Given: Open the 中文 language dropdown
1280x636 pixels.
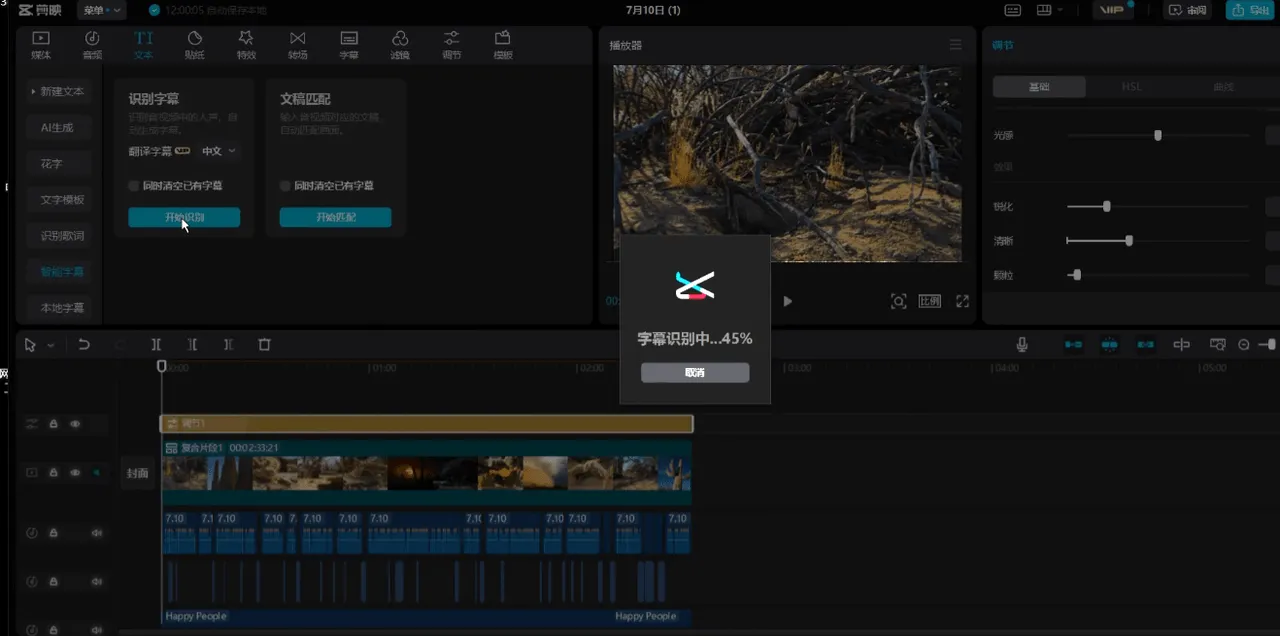Looking at the screenshot, I should (x=219, y=151).
